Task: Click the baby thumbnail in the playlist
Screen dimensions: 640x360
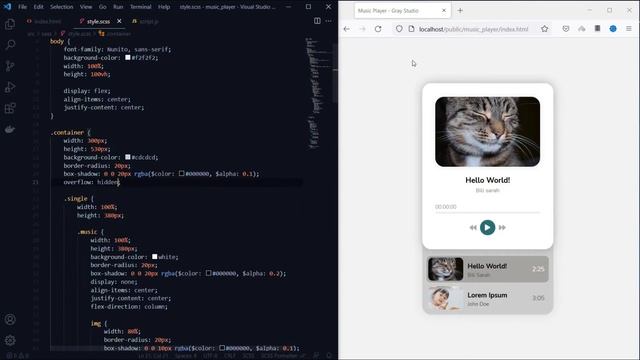Action: (445, 298)
